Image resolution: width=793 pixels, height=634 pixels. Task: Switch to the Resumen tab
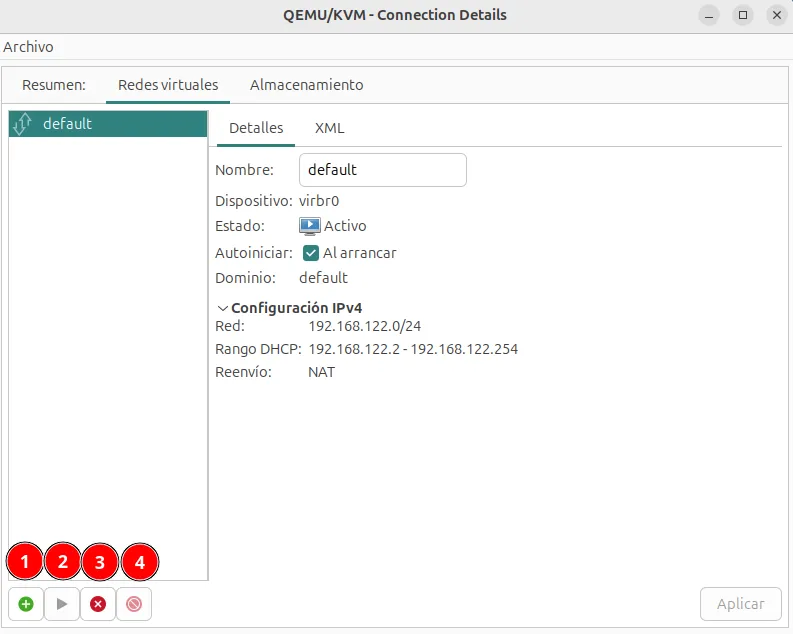pos(54,85)
